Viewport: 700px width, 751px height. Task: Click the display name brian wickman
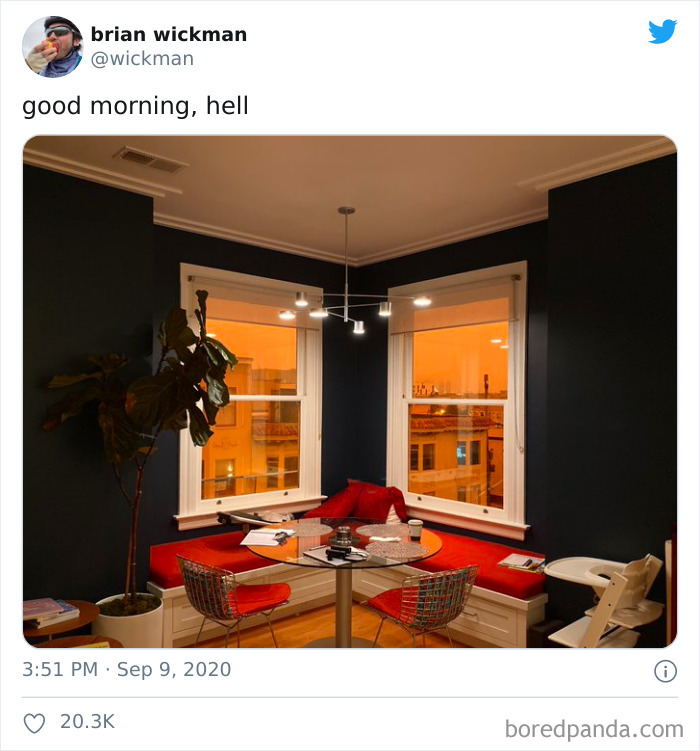169,34
